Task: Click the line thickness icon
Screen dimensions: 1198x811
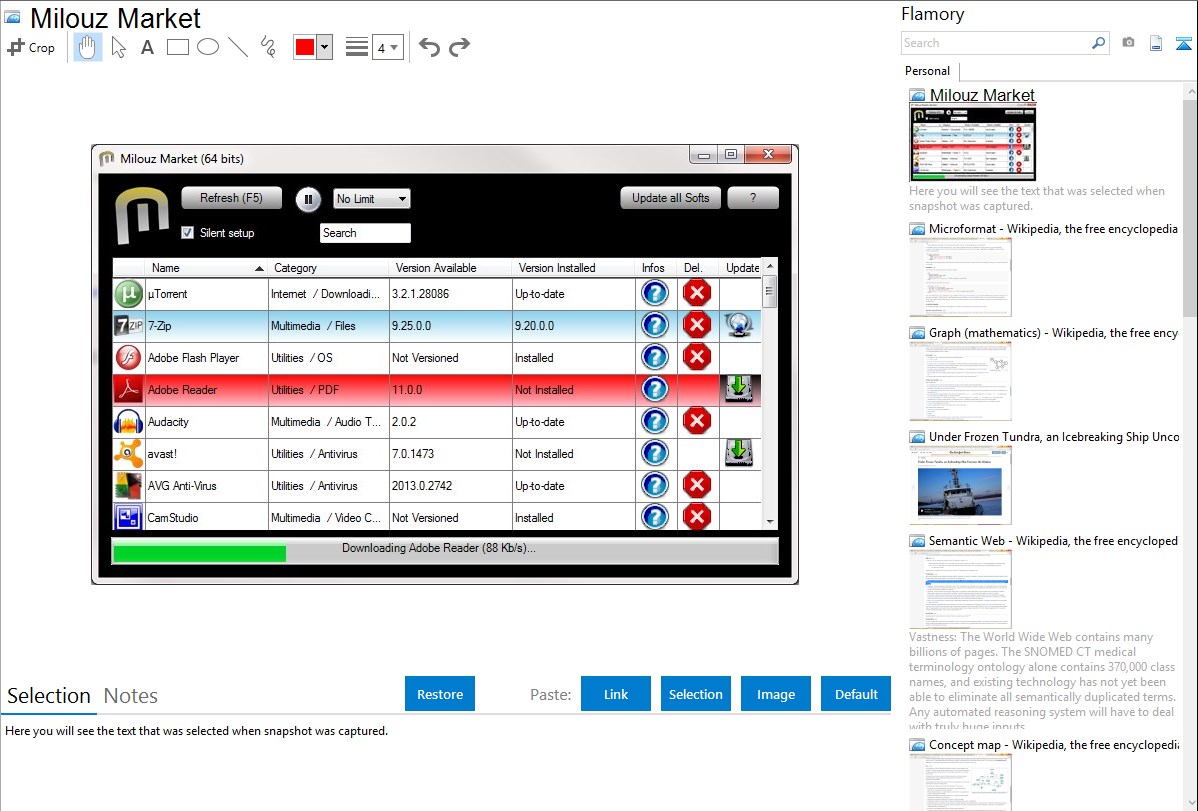Action: (x=356, y=47)
